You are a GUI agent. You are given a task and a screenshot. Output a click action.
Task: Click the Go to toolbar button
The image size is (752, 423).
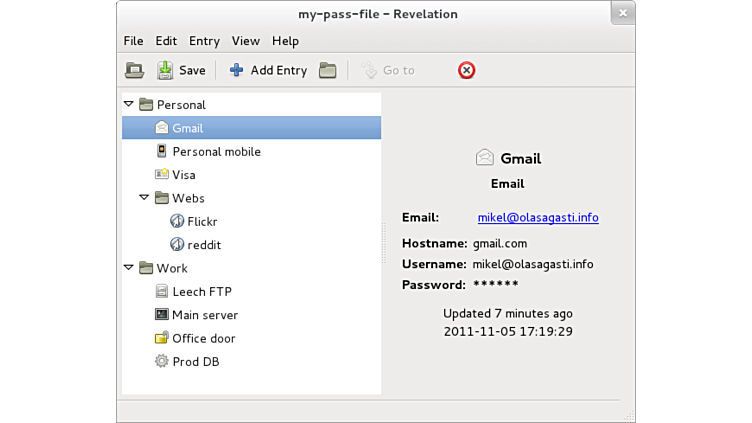coord(388,70)
